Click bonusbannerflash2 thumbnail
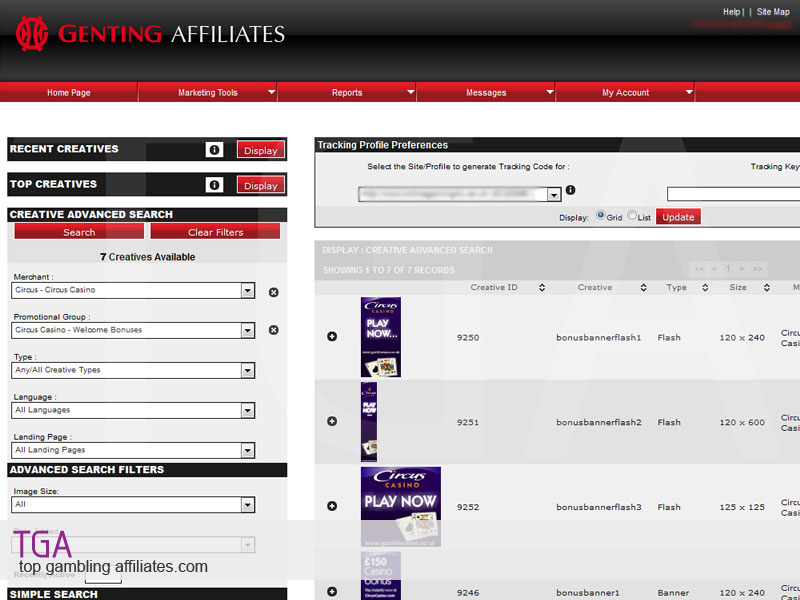The image size is (800, 600). tap(369, 422)
